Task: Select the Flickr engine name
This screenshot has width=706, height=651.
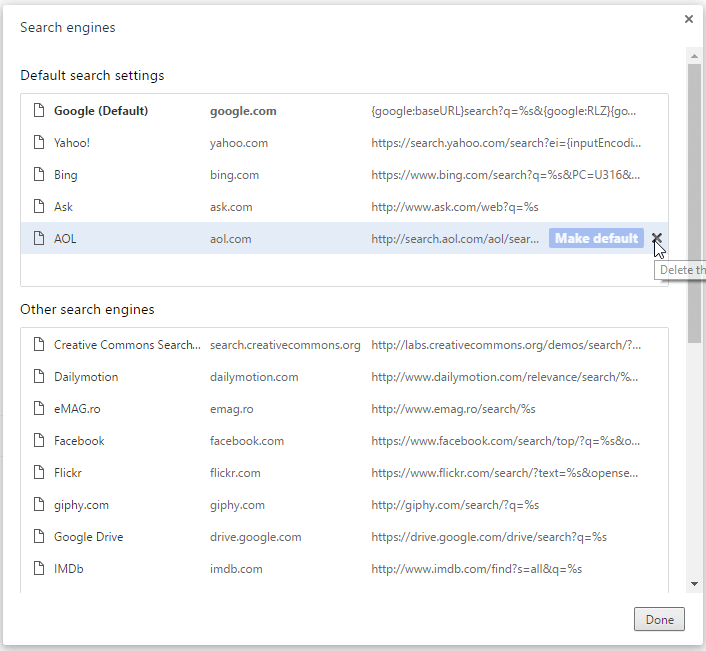Action: click(x=68, y=473)
